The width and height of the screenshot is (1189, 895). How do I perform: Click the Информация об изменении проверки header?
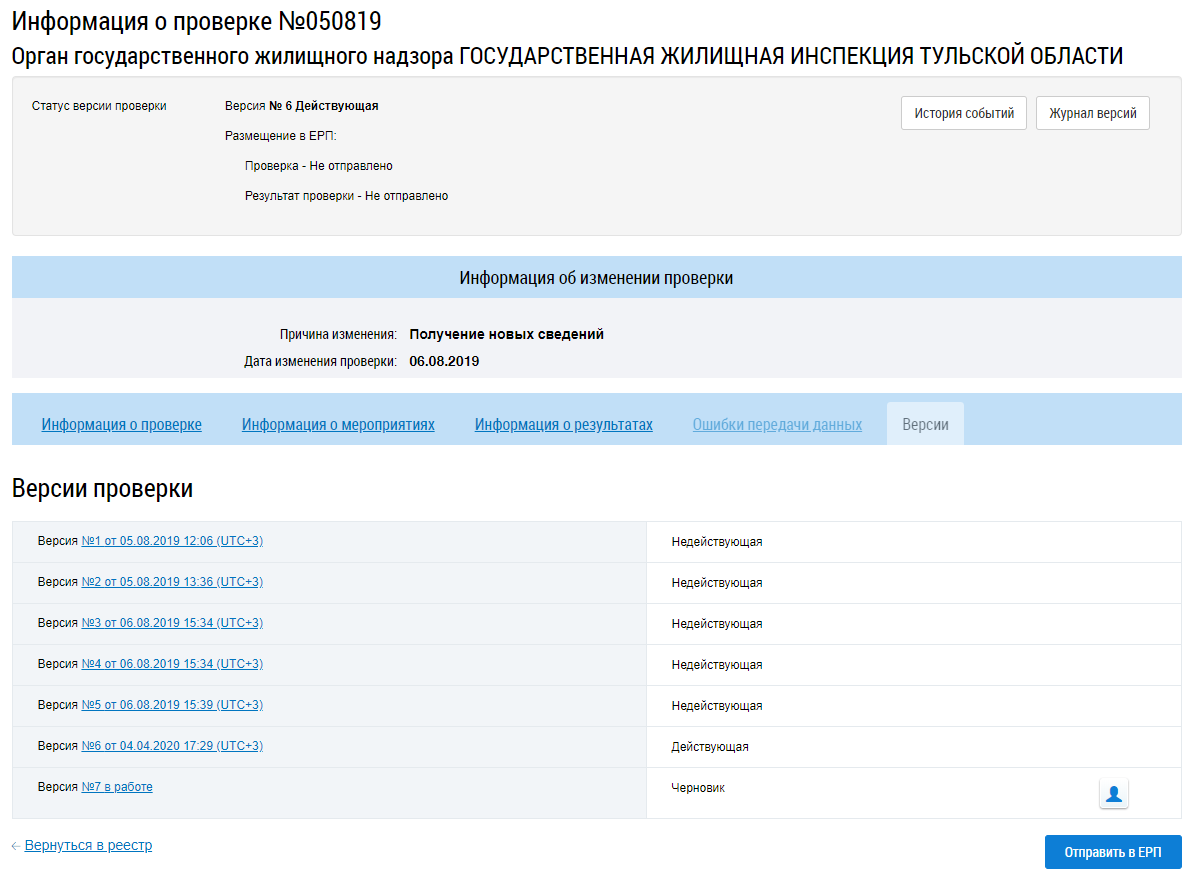click(x=596, y=278)
